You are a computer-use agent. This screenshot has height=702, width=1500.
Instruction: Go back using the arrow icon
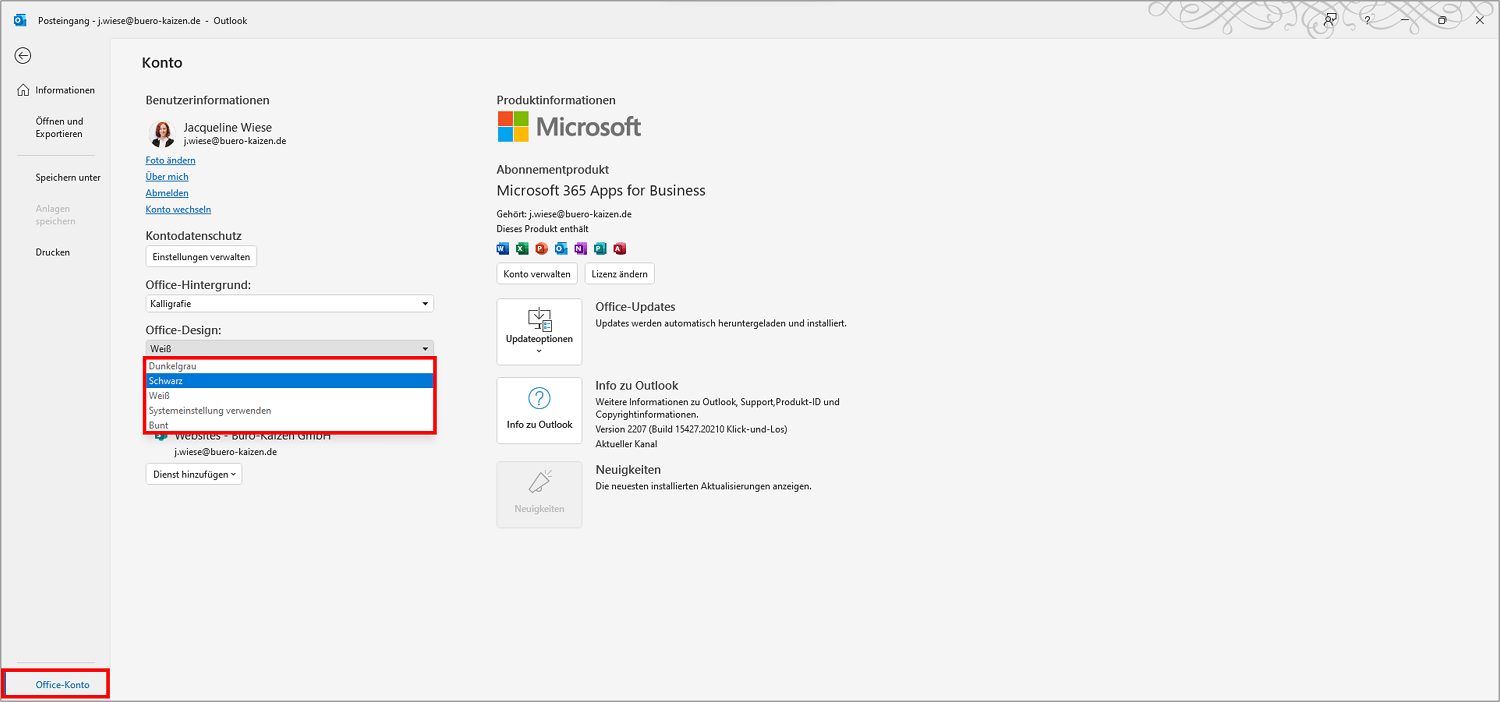[x=22, y=56]
